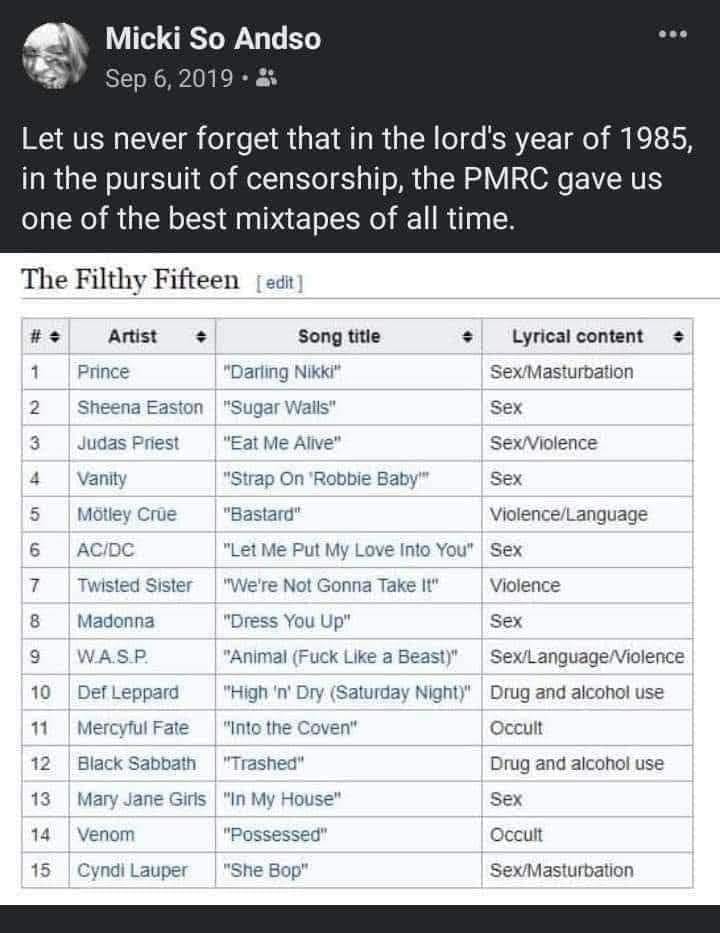Open the three-dot post options menu

(673, 34)
